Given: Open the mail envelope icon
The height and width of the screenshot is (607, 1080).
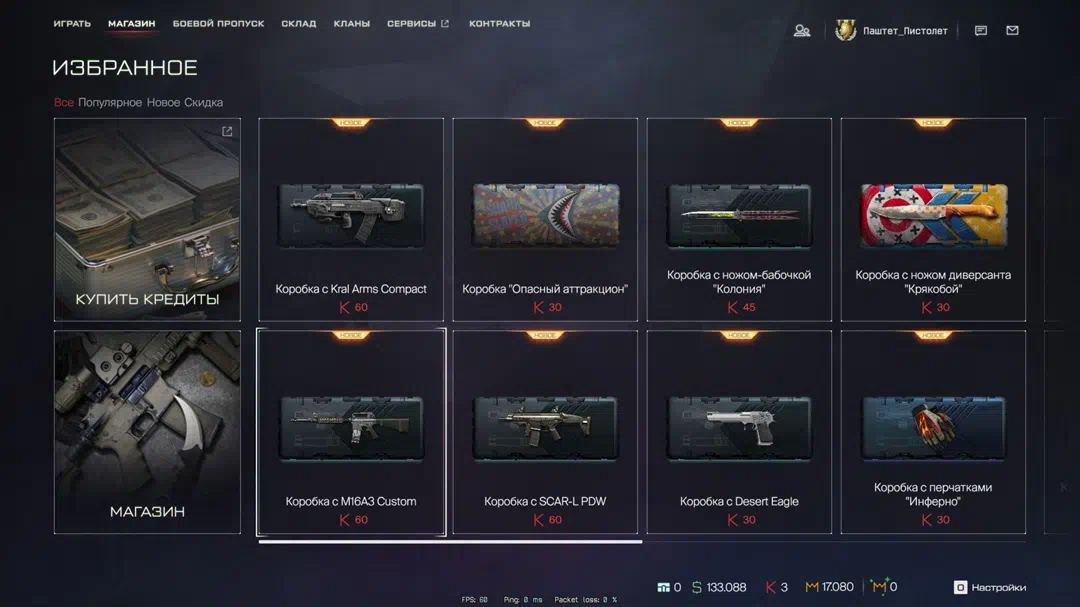Looking at the screenshot, I should click(x=1012, y=30).
